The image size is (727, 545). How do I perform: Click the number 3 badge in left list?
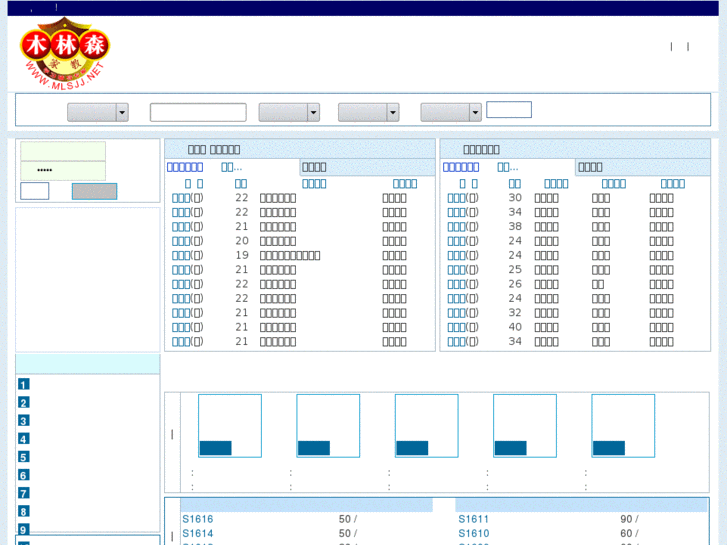pos(23,421)
